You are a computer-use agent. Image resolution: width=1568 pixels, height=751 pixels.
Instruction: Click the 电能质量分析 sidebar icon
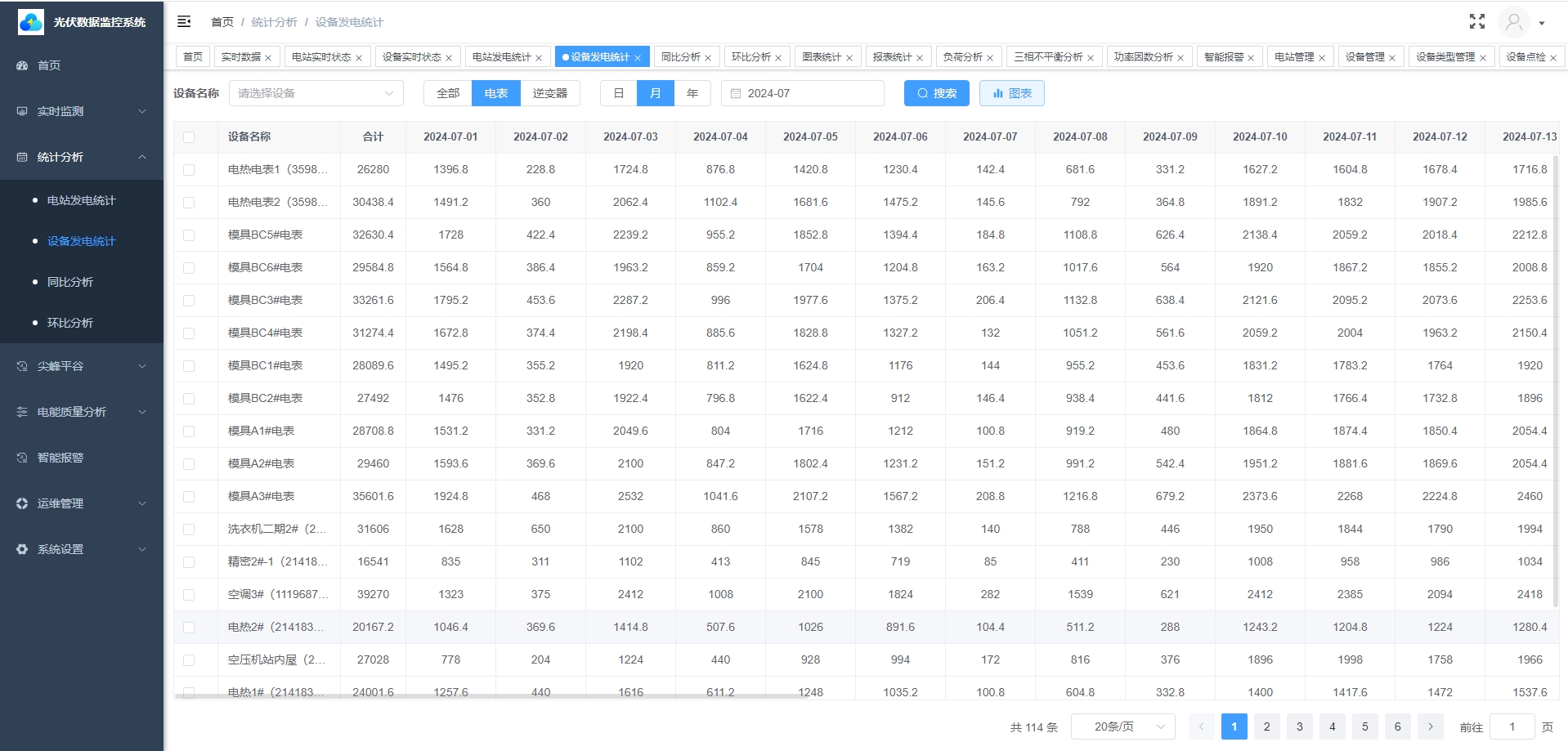click(x=22, y=412)
